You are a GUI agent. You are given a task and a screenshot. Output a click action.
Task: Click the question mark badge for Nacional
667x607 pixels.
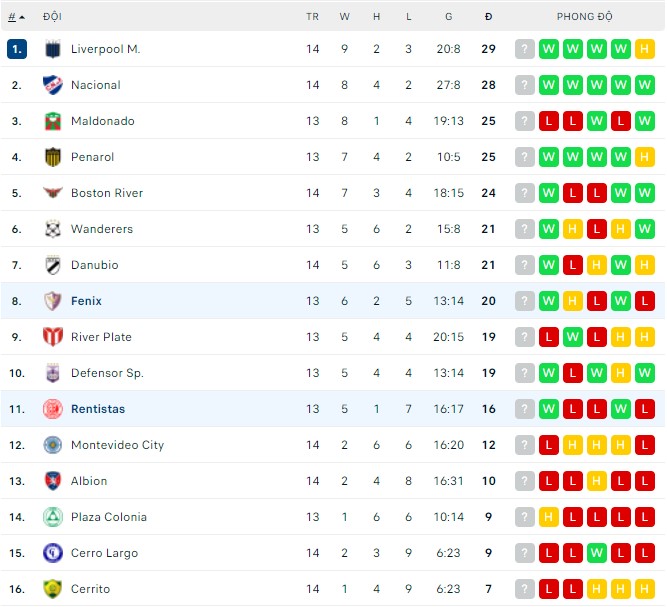click(525, 85)
